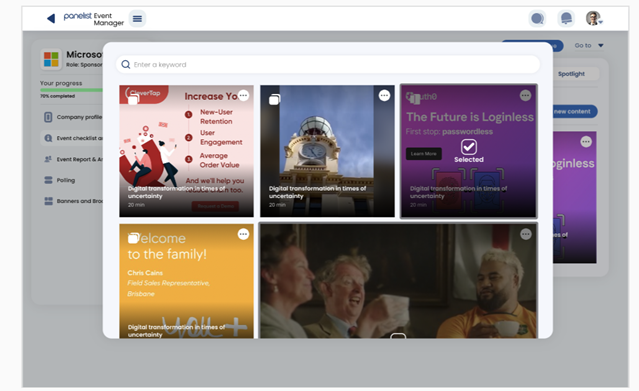Expand the Go to dropdown

click(589, 45)
